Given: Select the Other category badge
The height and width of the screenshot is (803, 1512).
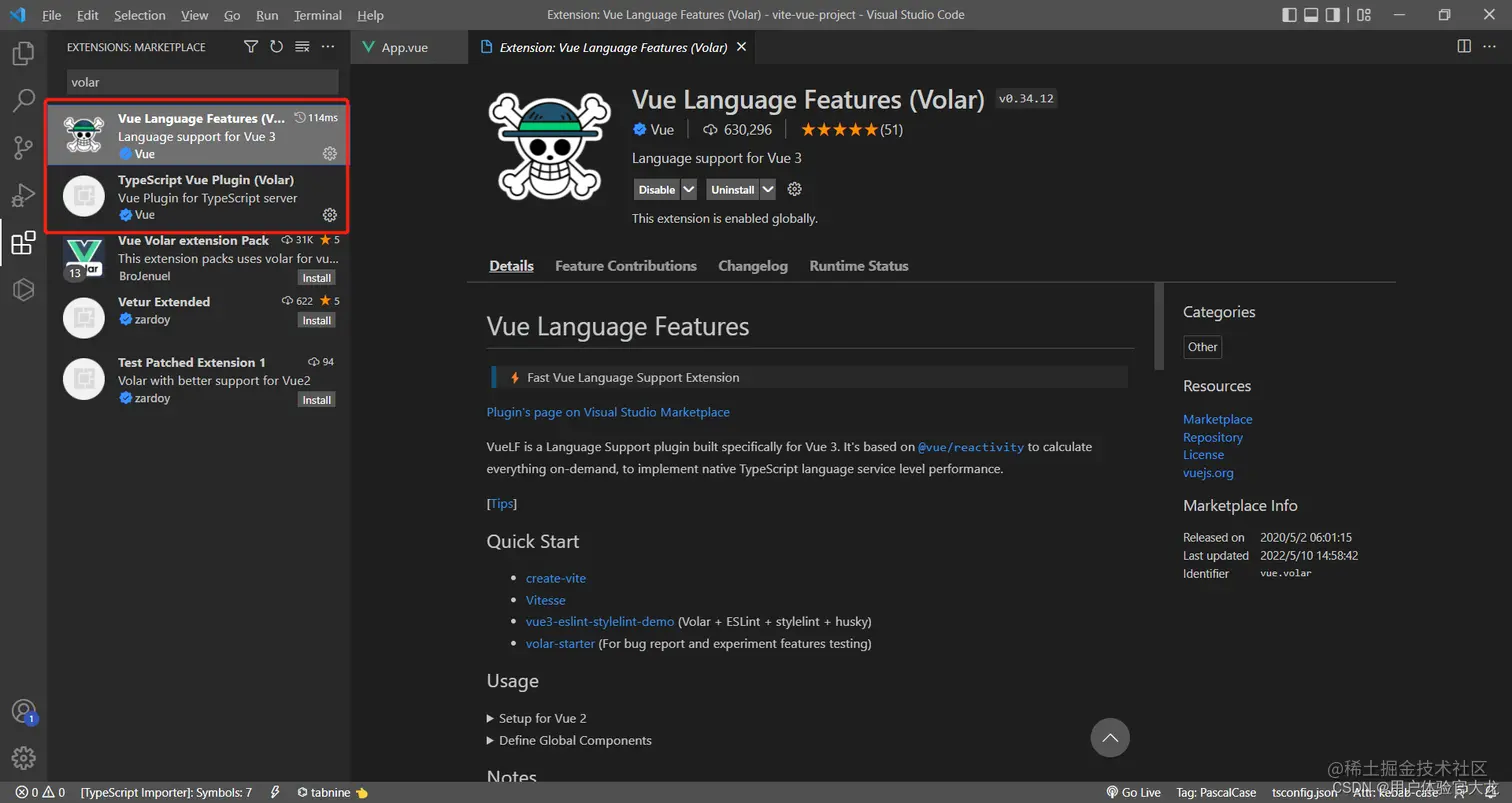Looking at the screenshot, I should [x=1202, y=347].
